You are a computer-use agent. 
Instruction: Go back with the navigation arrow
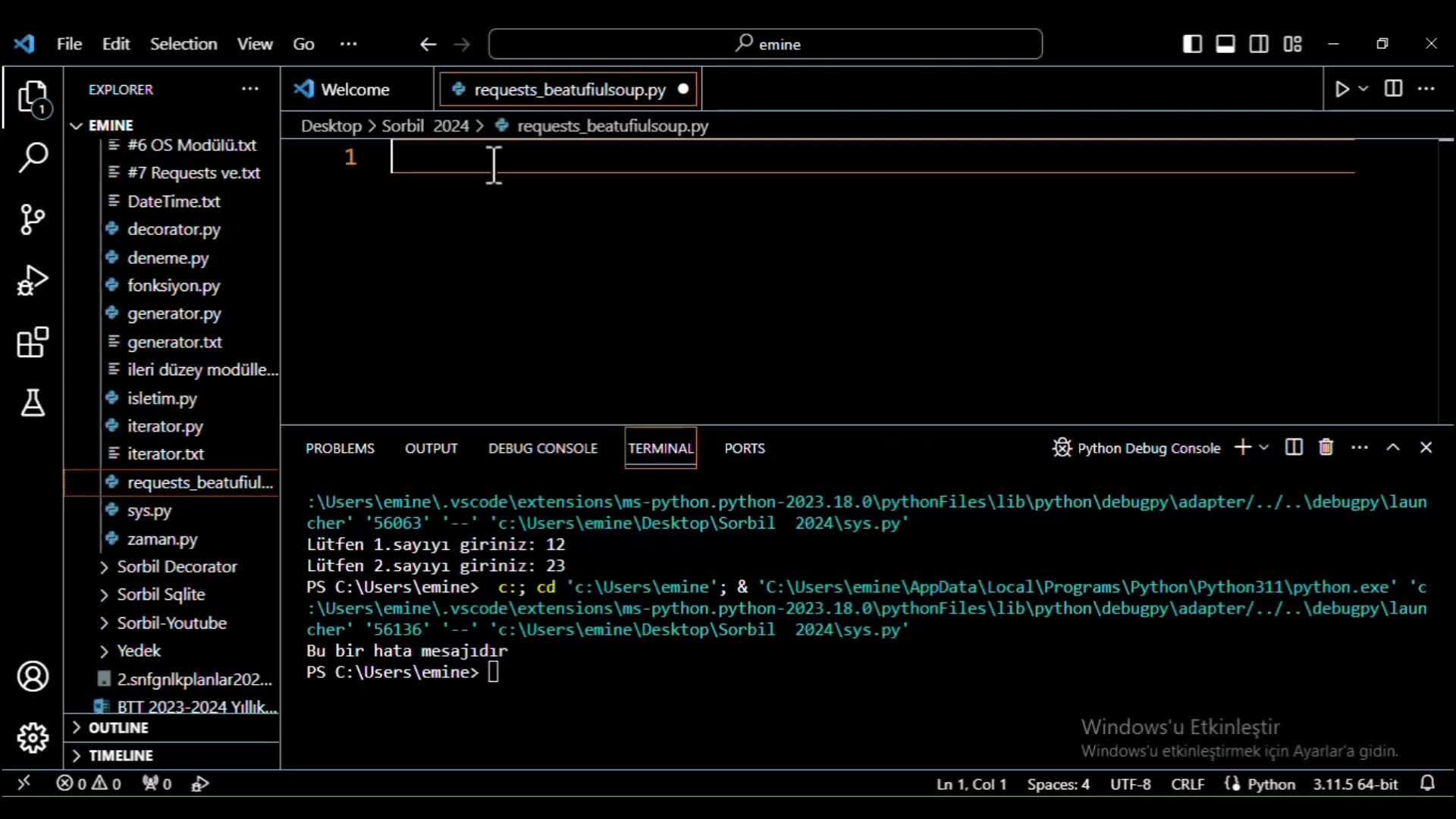[428, 44]
